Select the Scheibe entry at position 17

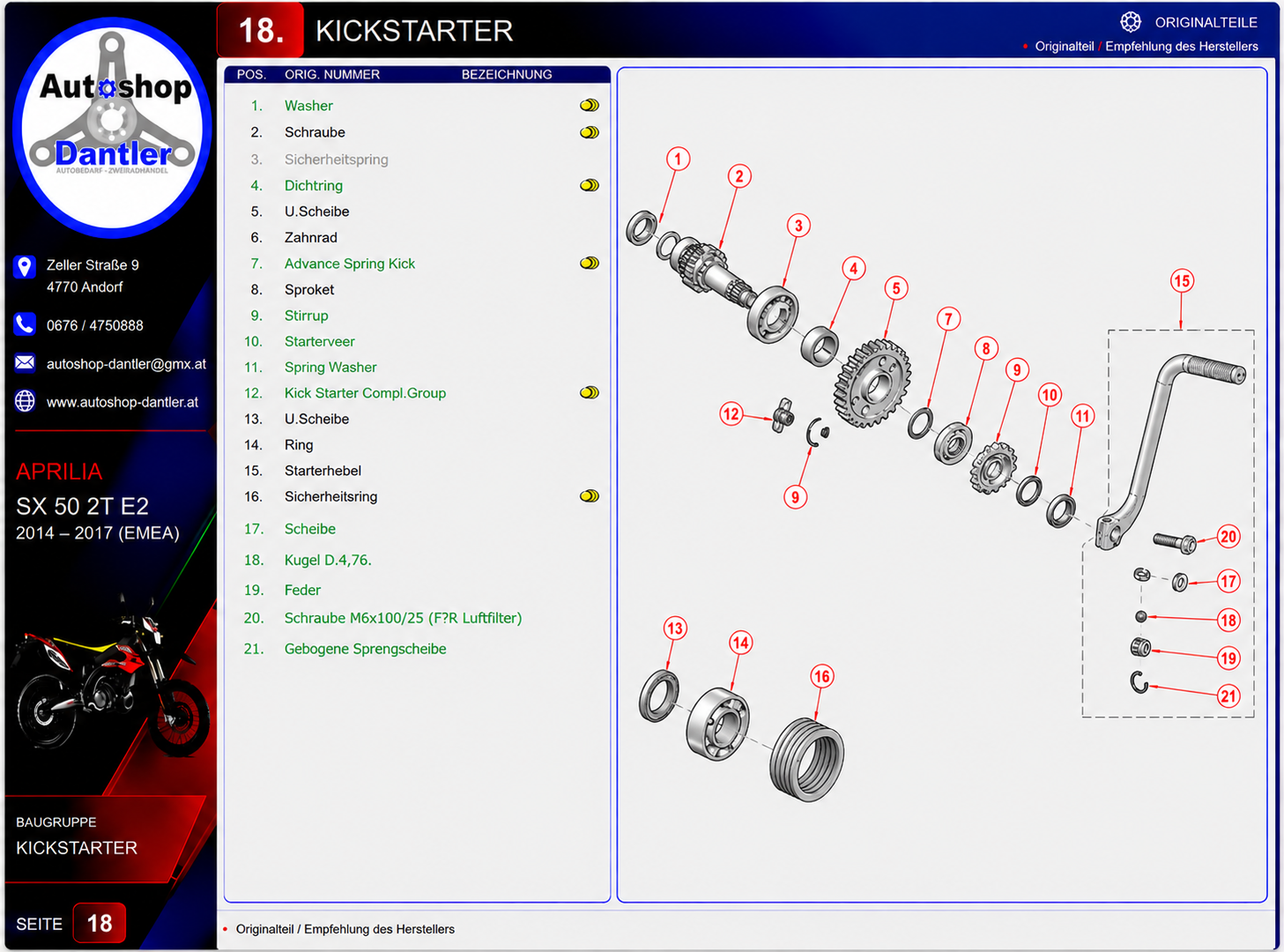[x=310, y=529]
